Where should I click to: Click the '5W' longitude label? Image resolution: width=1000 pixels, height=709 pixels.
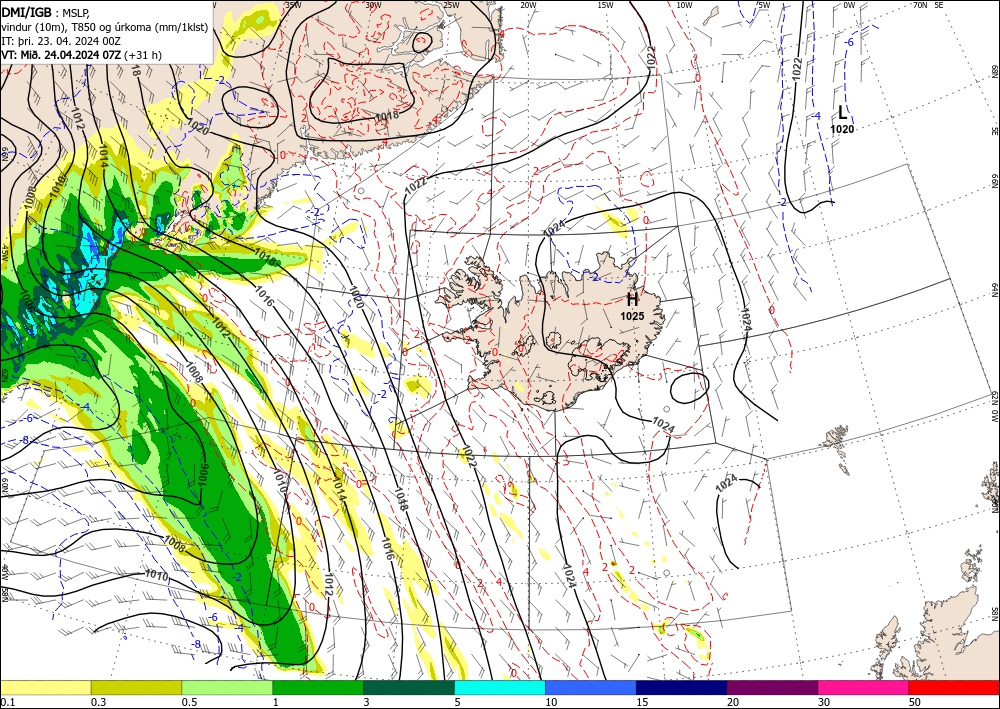pos(764,5)
